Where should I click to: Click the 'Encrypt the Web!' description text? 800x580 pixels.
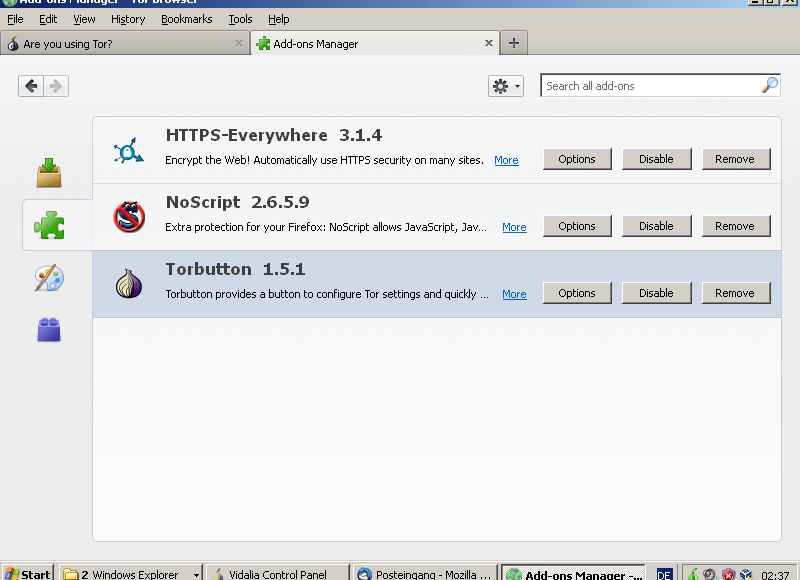click(x=324, y=160)
